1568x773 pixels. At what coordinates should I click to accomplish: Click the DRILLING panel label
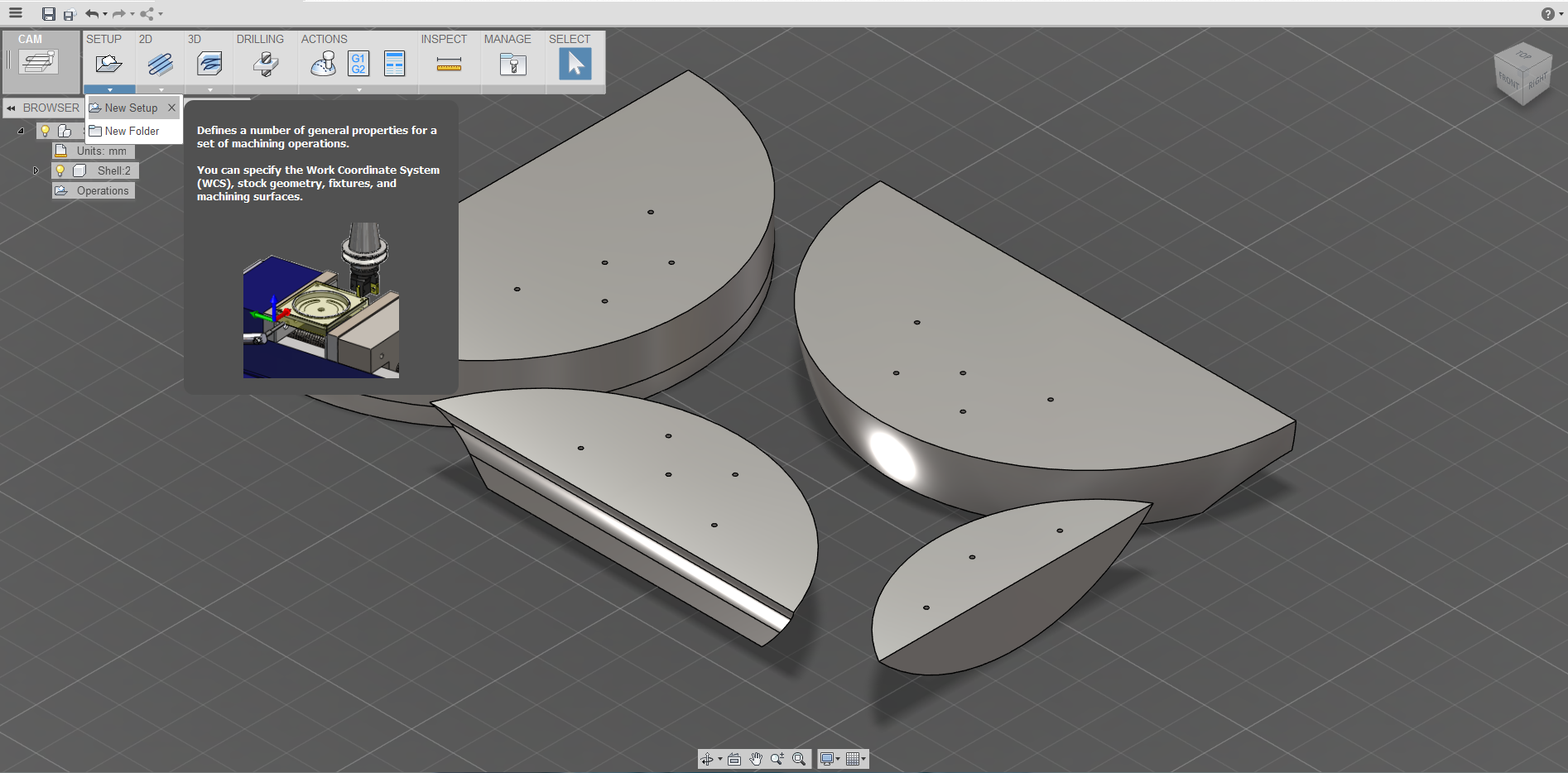coord(260,39)
